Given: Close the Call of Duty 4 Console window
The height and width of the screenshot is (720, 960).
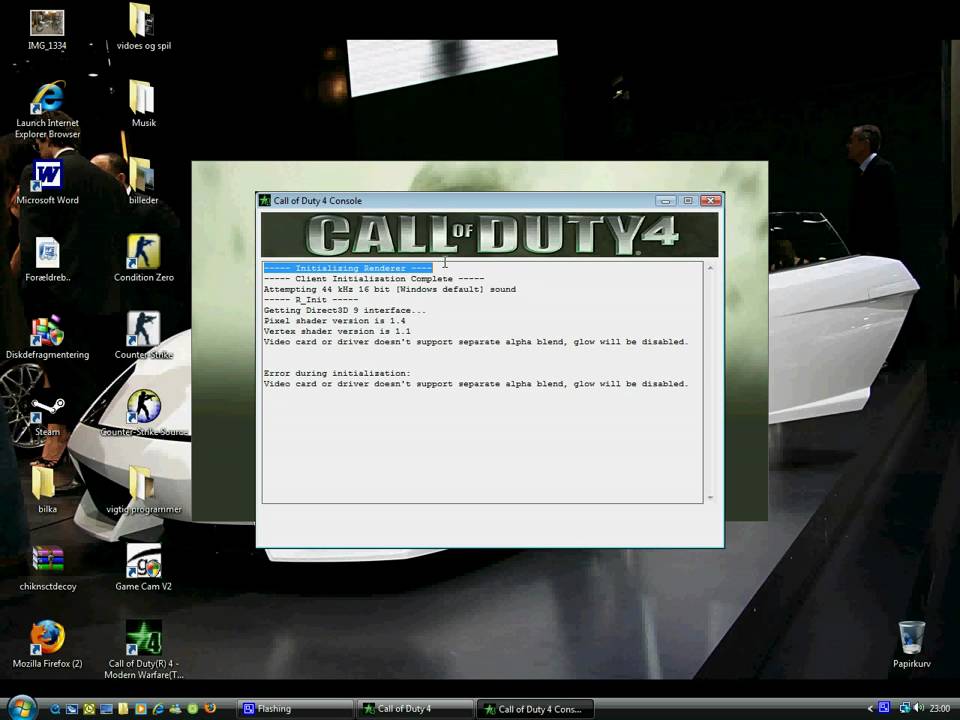Looking at the screenshot, I should pyautogui.click(x=710, y=200).
